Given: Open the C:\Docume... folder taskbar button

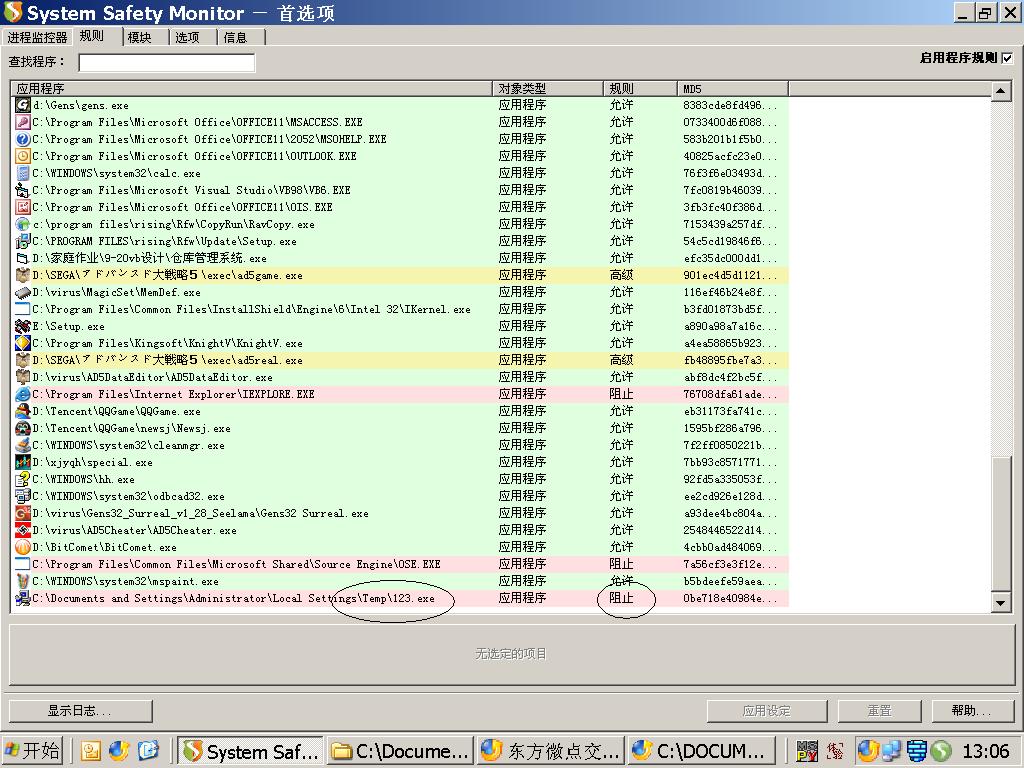Looking at the screenshot, I should click(x=400, y=751).
